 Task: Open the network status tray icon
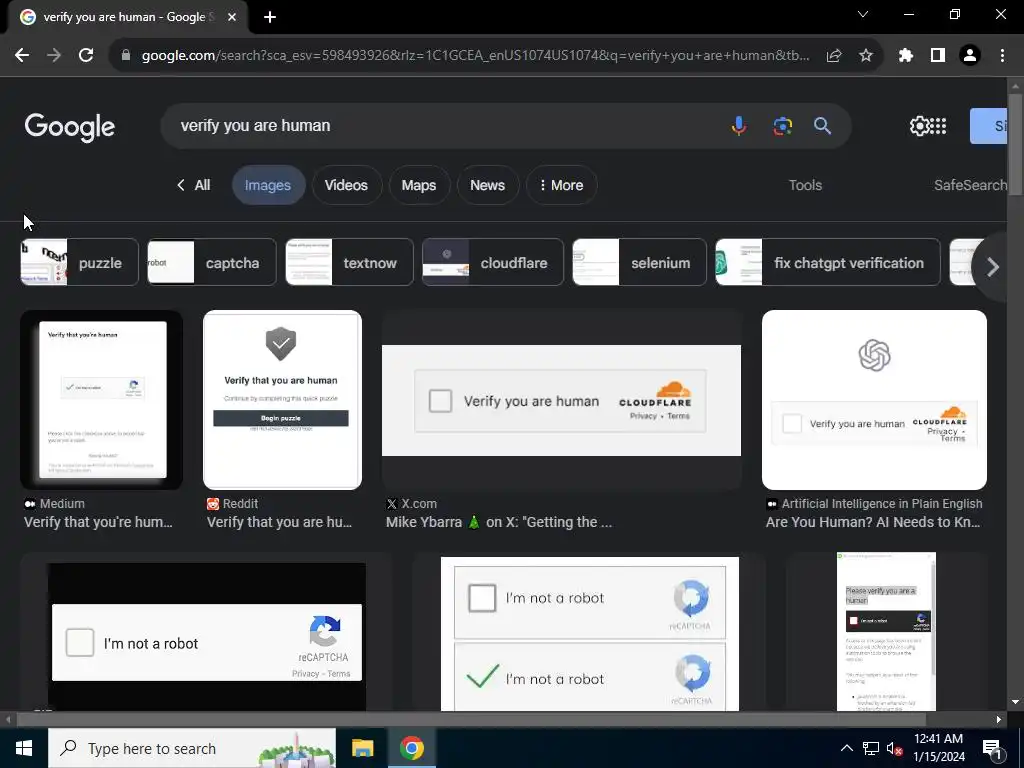pyautogui.click(x=871, y=748)
